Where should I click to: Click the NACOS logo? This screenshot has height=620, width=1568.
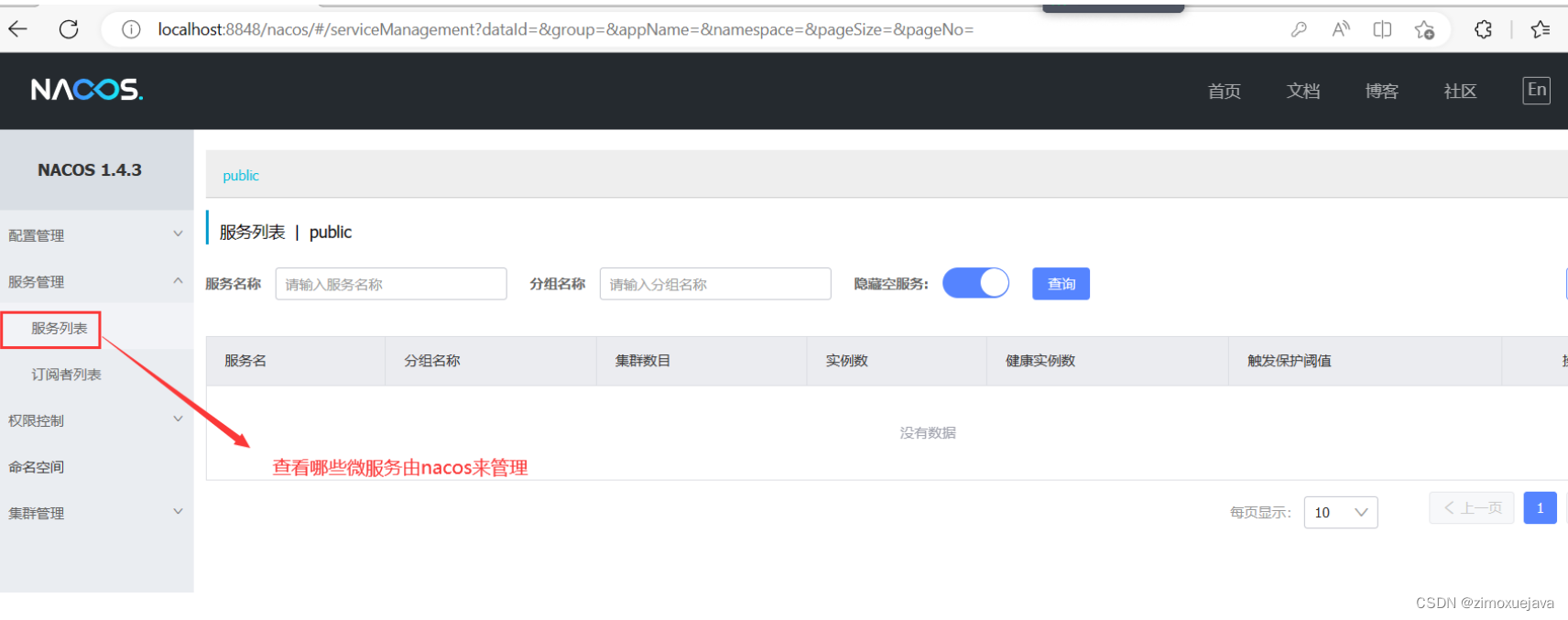pyautogui.click(x=87, y=90)
